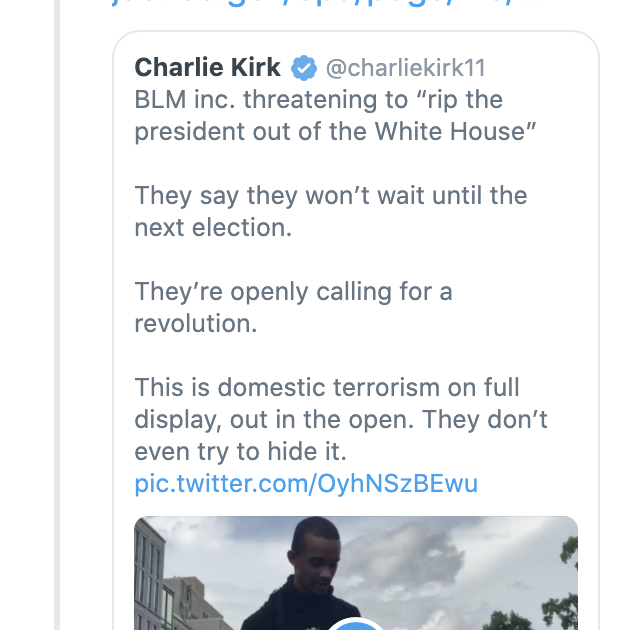Click the blue verified badge icon

pos(304,68)
